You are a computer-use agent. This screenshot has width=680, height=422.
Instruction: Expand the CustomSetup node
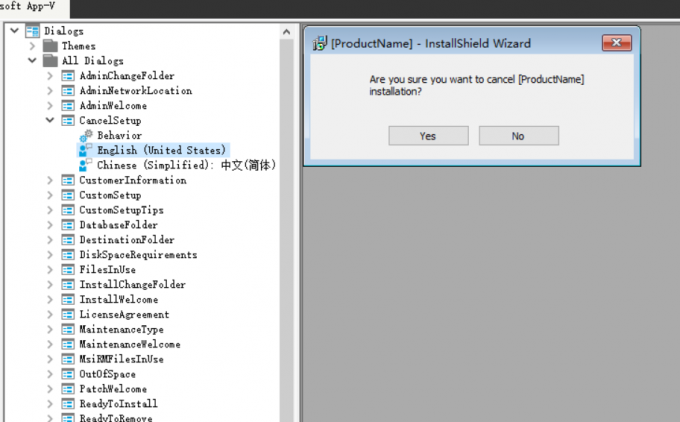pos(50,195)
